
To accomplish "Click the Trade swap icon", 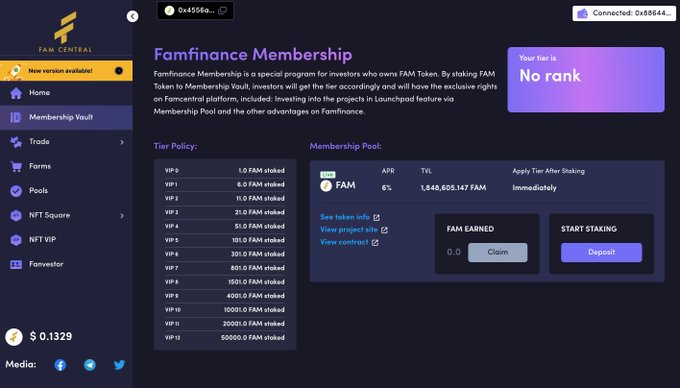I will [16, 142].
